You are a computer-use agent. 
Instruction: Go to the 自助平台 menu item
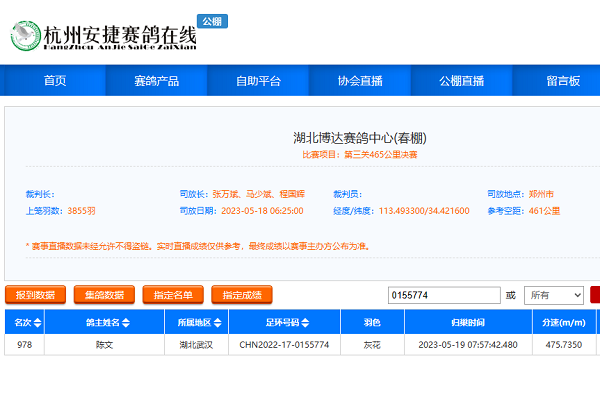[x=258, y=80]
